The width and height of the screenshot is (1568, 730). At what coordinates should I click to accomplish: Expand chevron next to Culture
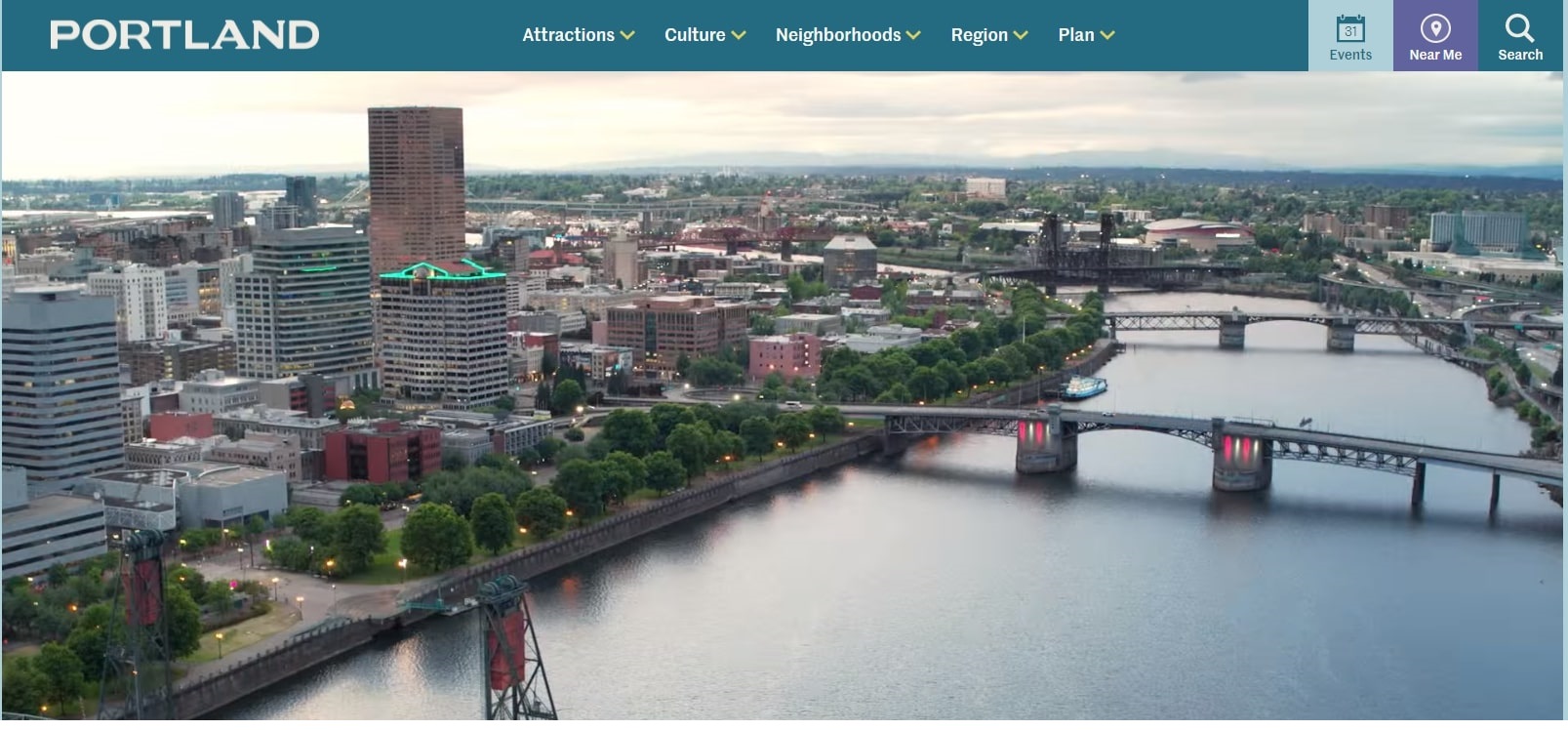coord(739,35)
